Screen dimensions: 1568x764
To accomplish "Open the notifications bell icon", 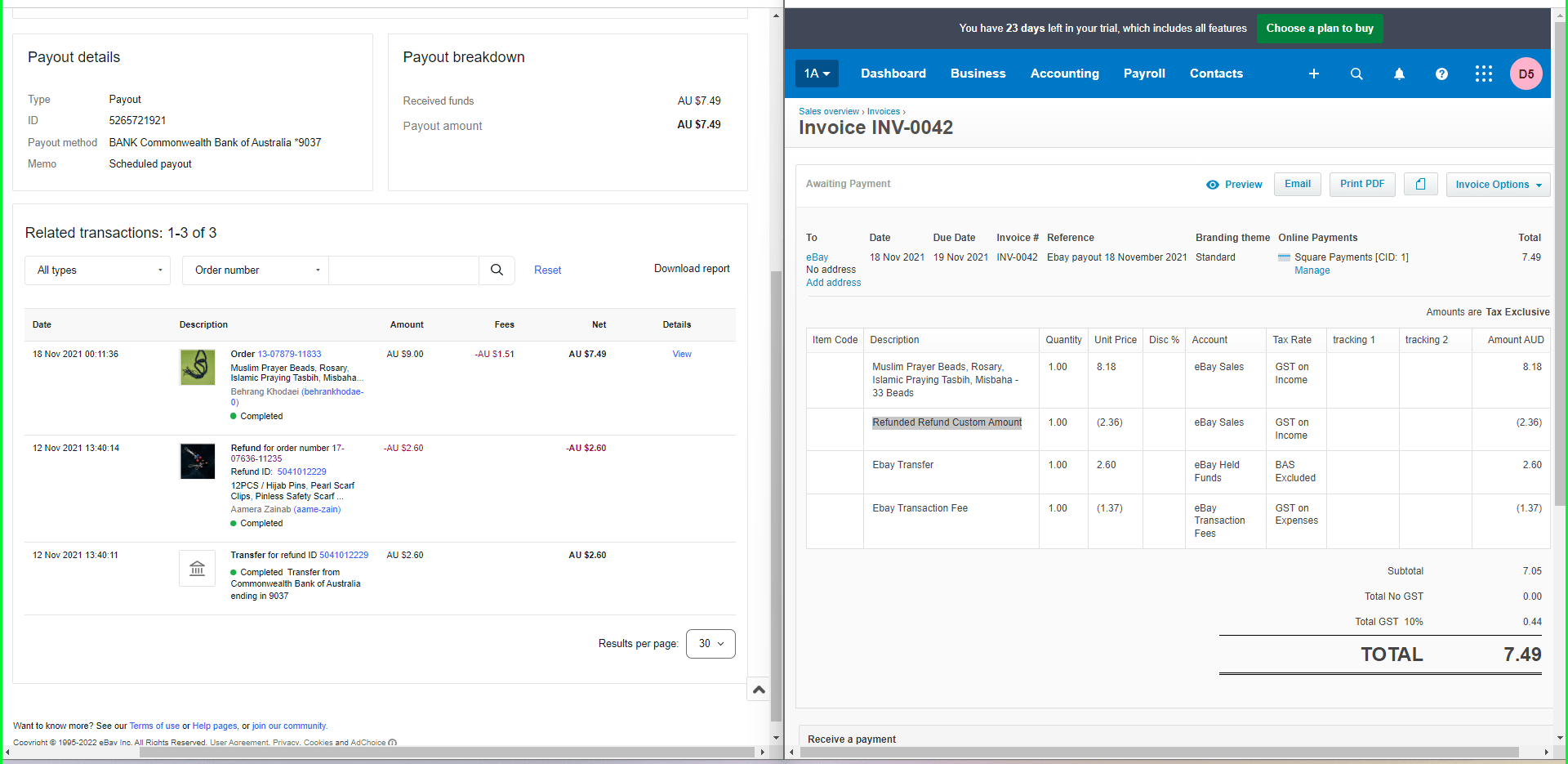I will coord(1399,74).
